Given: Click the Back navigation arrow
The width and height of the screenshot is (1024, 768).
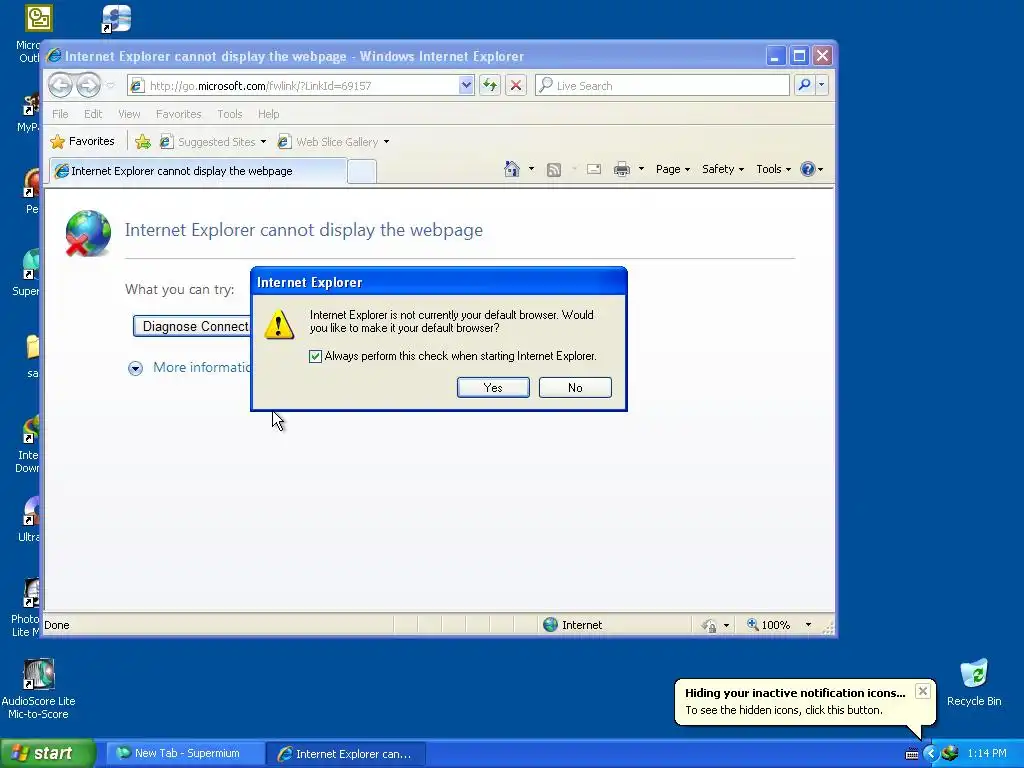Looking at the screenshot, I should (x=59, y=86).
